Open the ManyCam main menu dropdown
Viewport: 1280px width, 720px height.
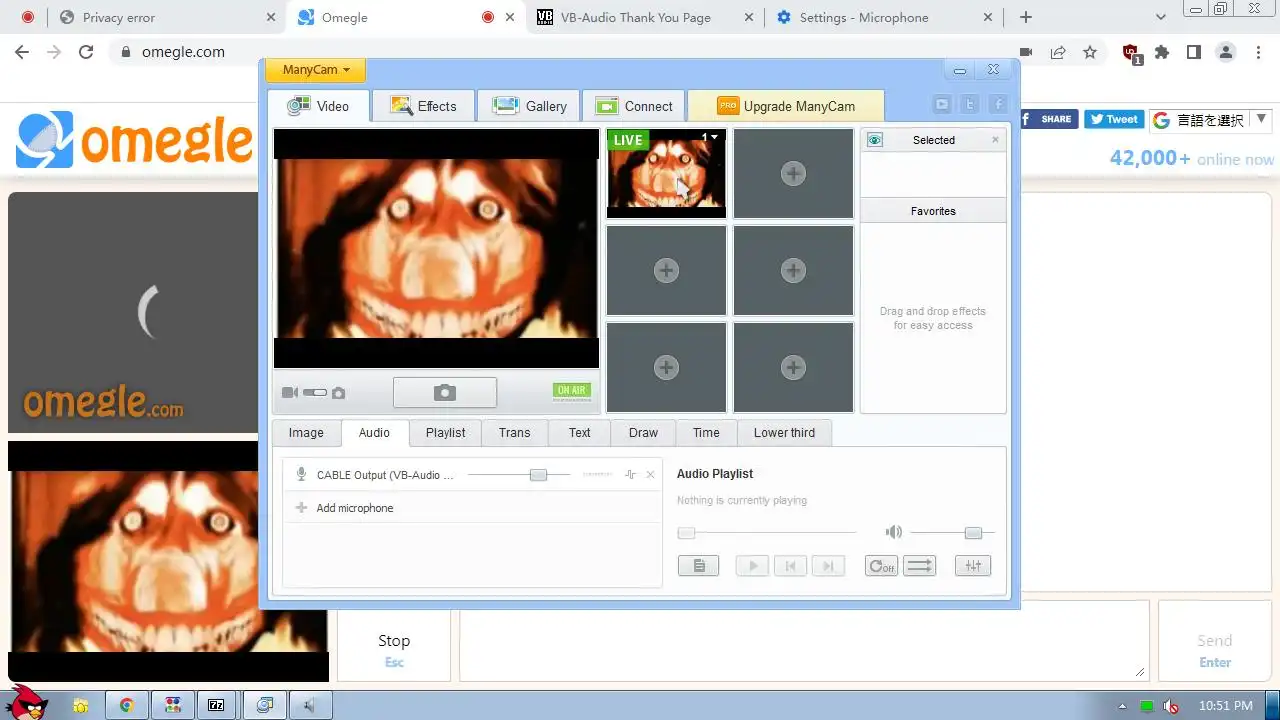click(x=316, y=70)
